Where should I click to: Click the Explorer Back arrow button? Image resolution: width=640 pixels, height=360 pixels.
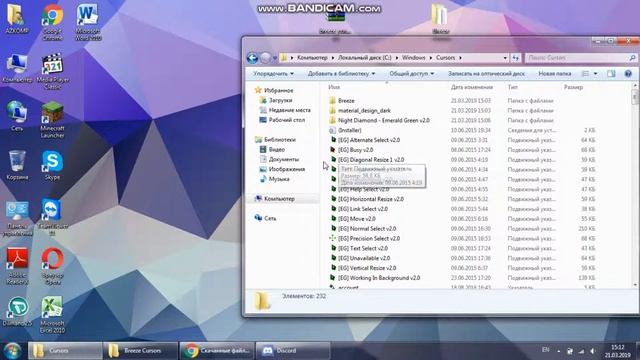tap(252, 58)
